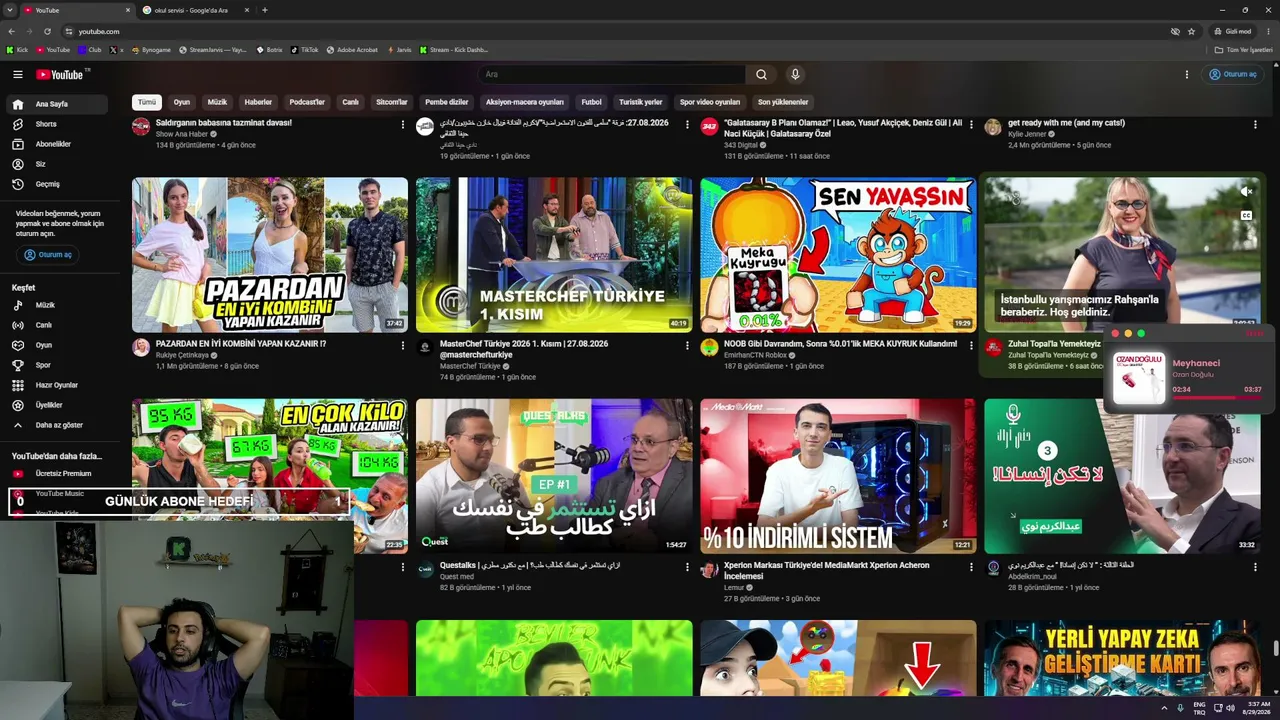Open options menu for get ready with me video
The width and height of the screenshot is (1280, 720).
click(x=1255, y=125)
